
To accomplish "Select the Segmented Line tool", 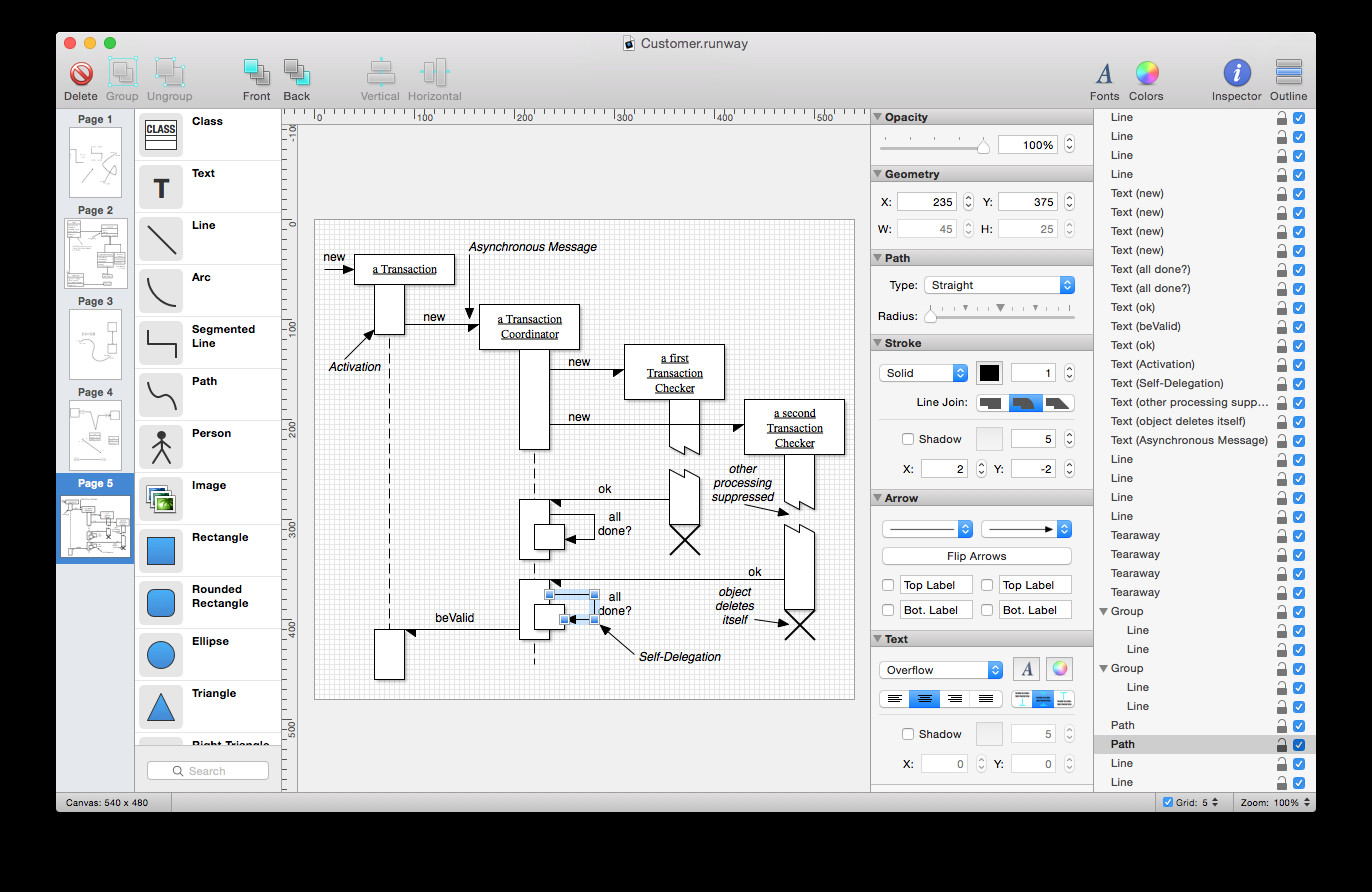I will [x=160, y=342].
